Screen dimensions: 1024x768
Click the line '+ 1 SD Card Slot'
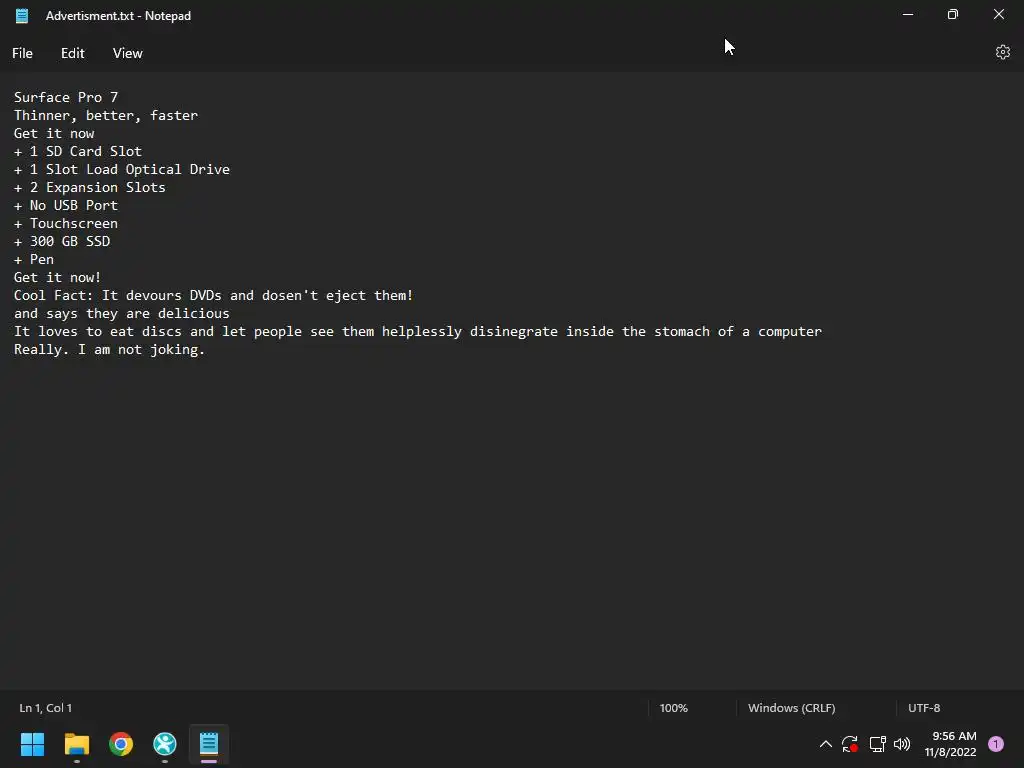point(78,152)
